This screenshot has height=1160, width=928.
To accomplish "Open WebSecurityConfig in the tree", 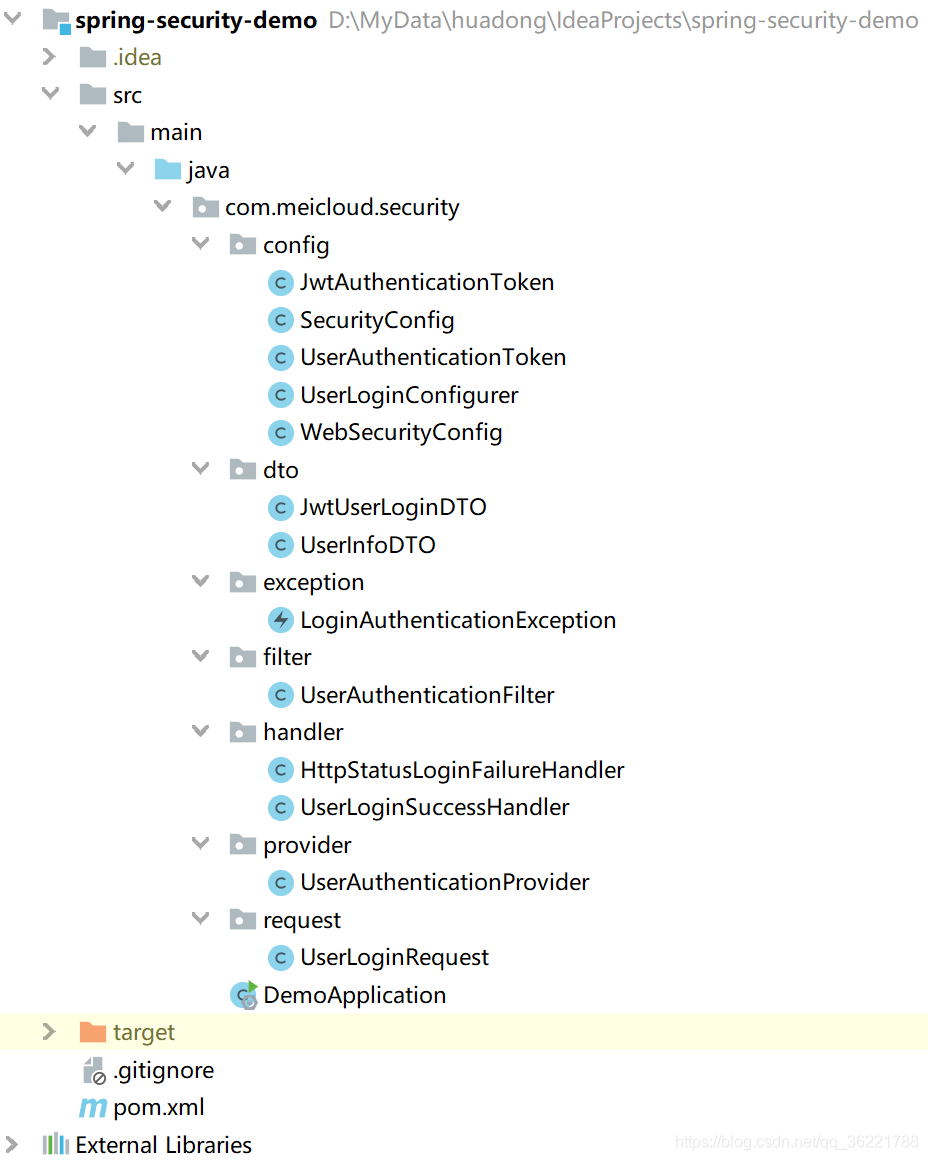I will coord(401,432).
